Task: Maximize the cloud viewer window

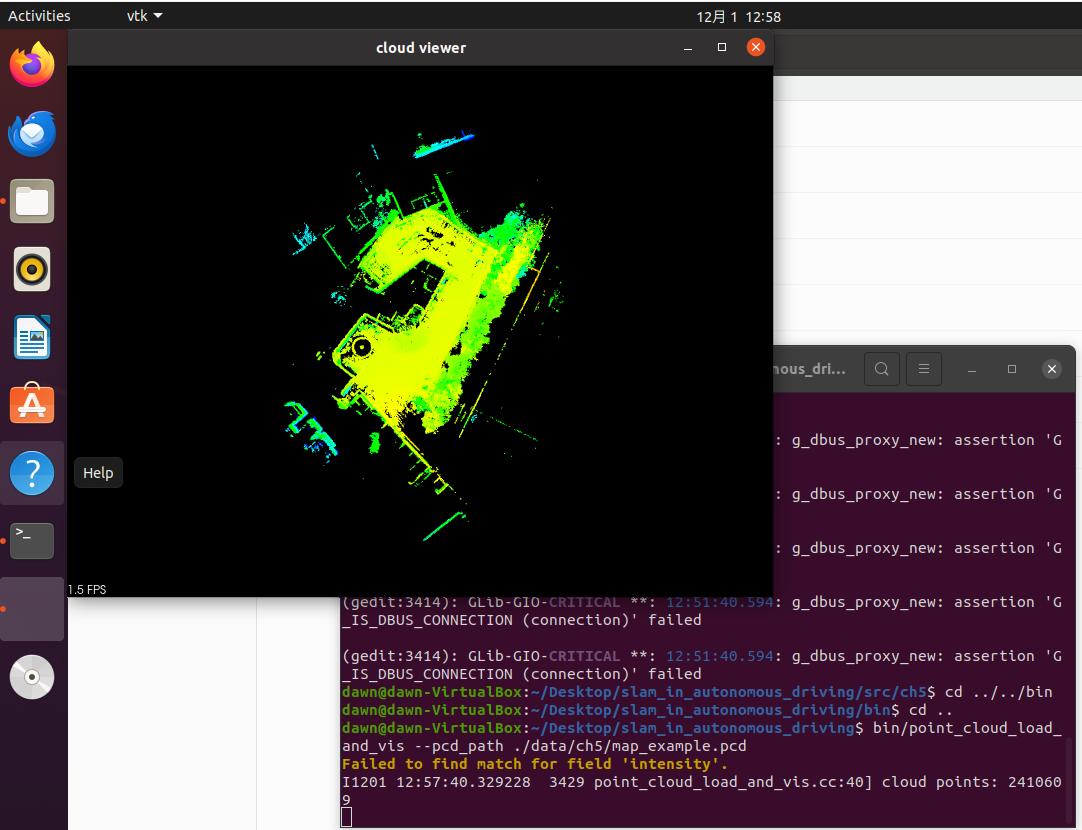Action: [x=722, y=47]
